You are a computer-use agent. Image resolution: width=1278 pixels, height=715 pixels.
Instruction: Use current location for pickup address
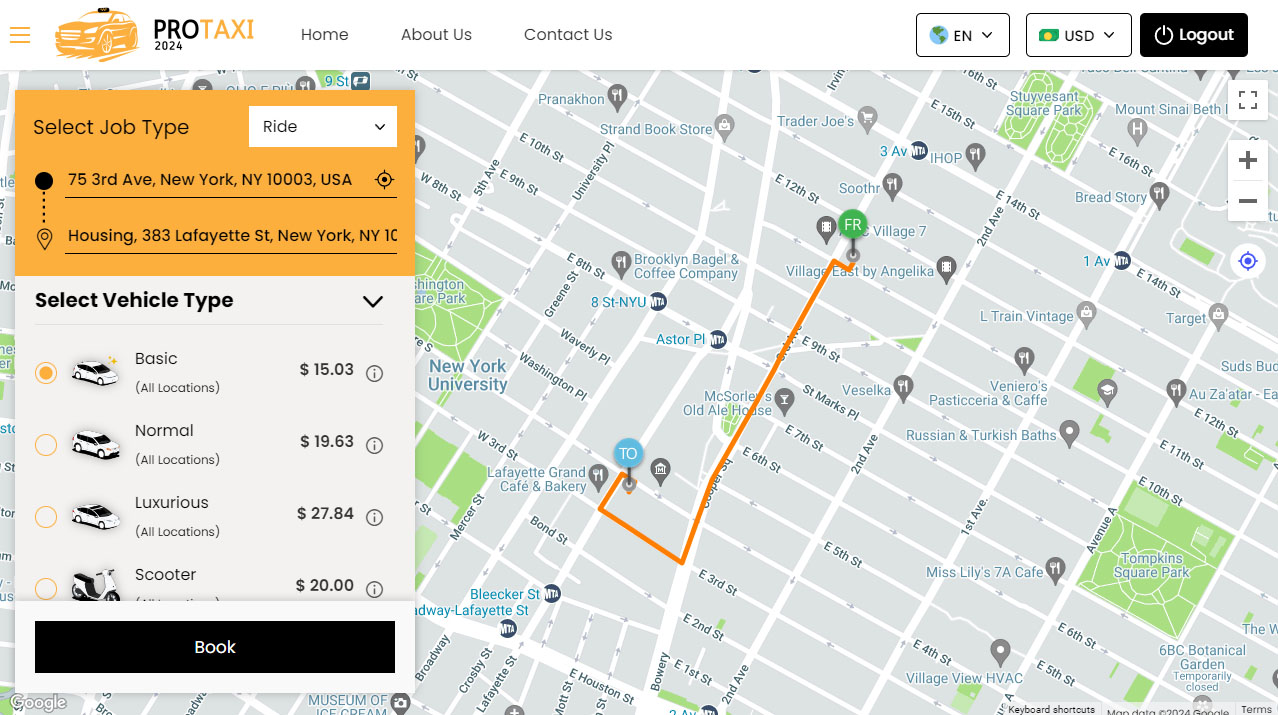click(x=384, y=180)
